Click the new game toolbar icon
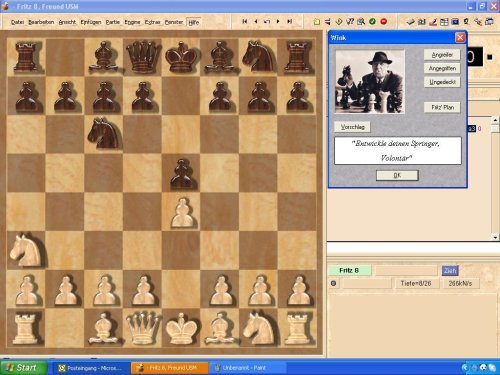The height and width of the screenshot is (375, 500). (x=317, y=22)
